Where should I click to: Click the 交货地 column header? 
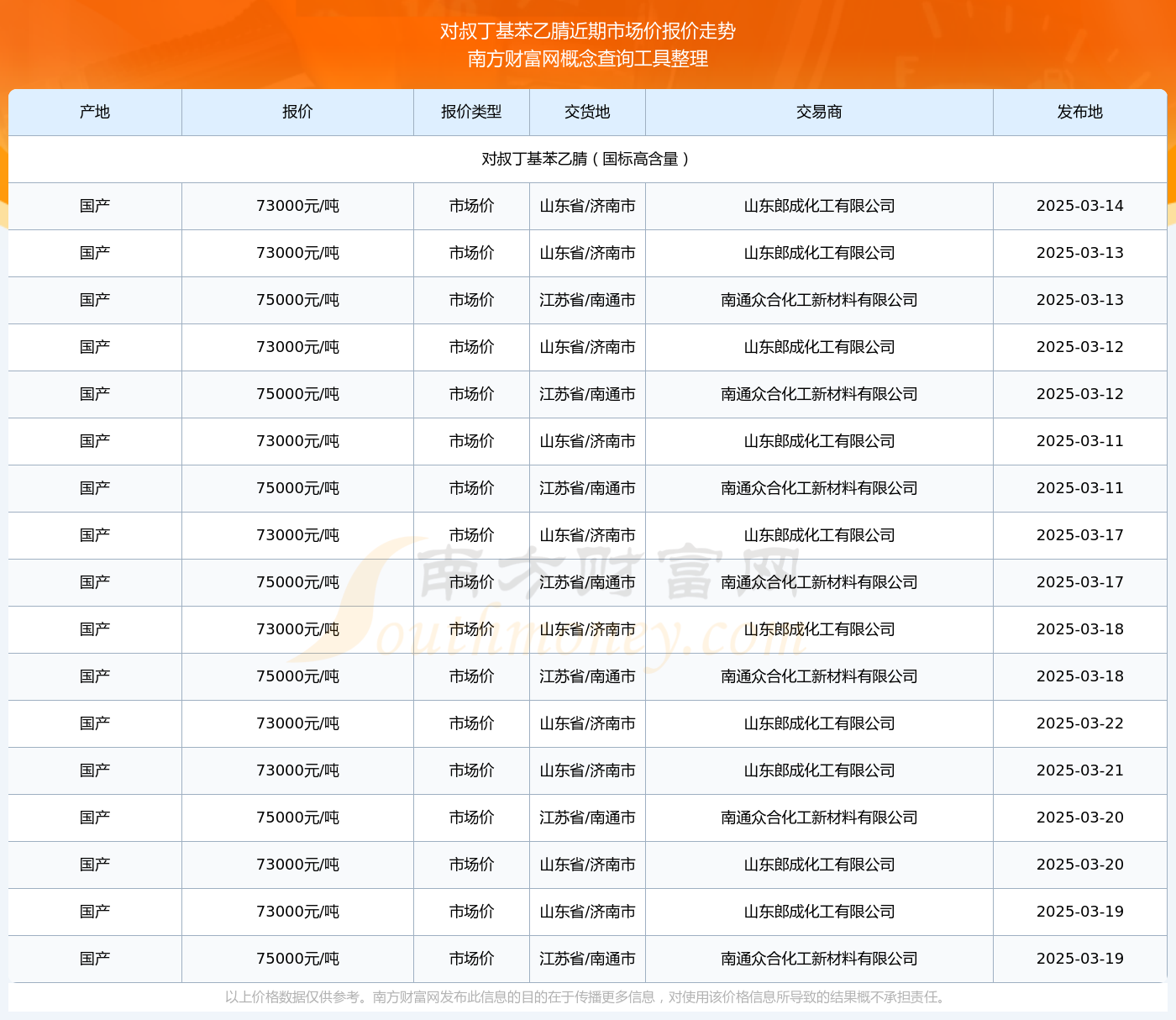point(587,112)
